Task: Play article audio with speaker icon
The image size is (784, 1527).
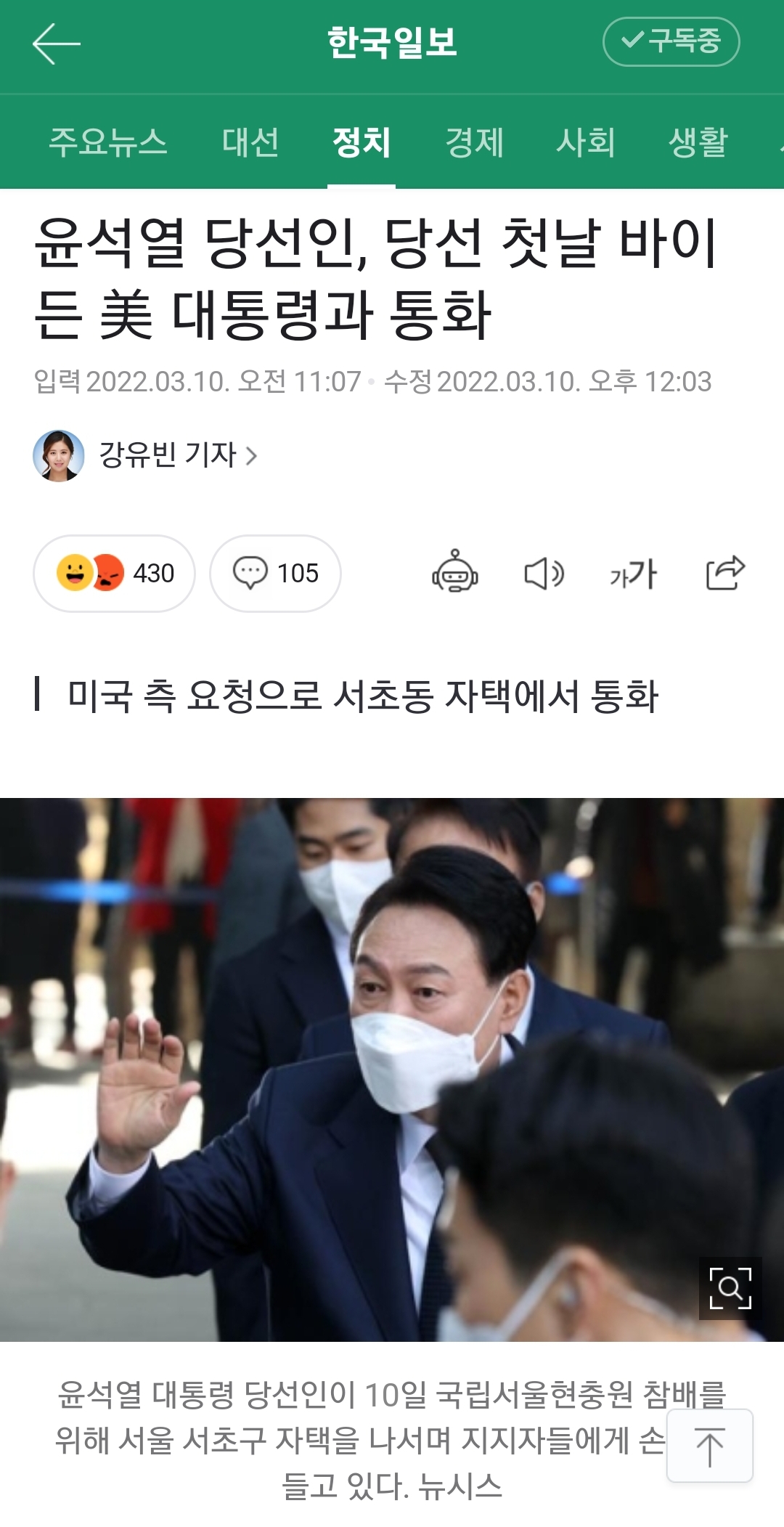Action: (x=544, y=574)
